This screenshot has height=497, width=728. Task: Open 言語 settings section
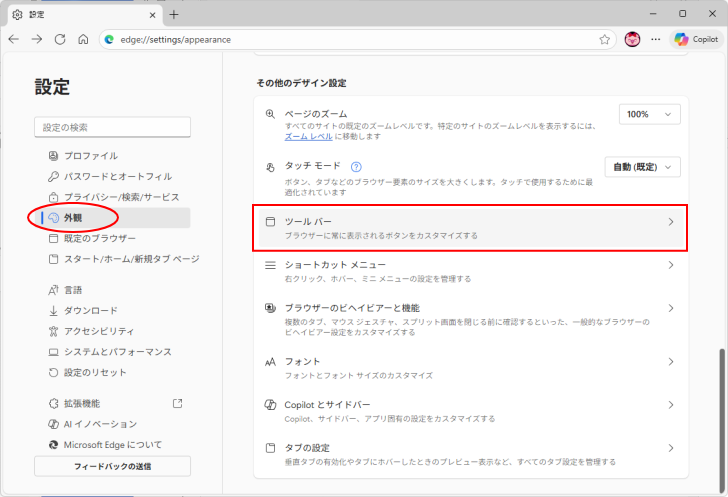click(112, 290)
